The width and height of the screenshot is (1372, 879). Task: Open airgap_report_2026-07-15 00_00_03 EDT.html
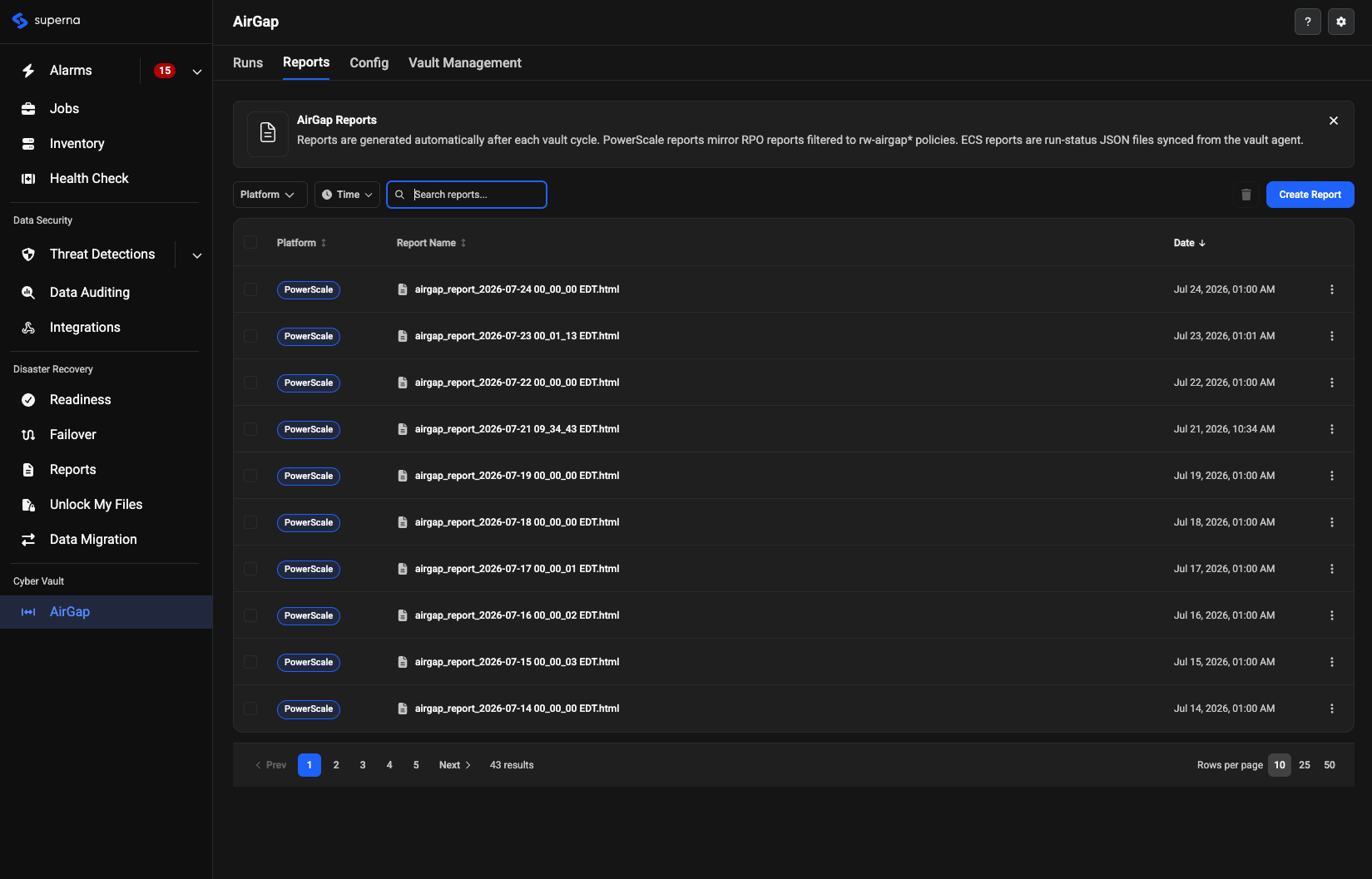(x=517, y=662)
